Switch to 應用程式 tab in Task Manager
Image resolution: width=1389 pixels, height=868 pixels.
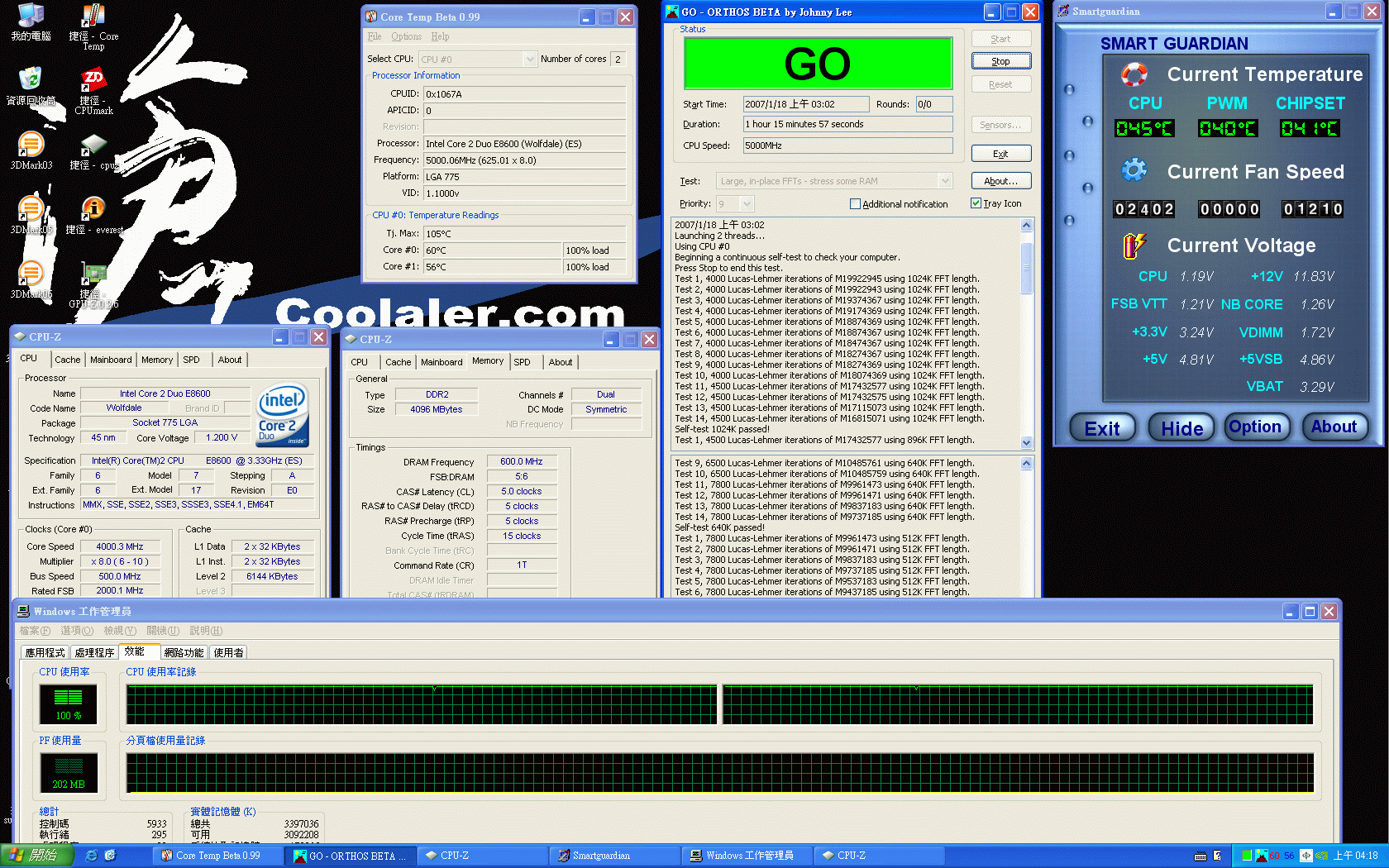pyautogui.click(x=45, y=652)
